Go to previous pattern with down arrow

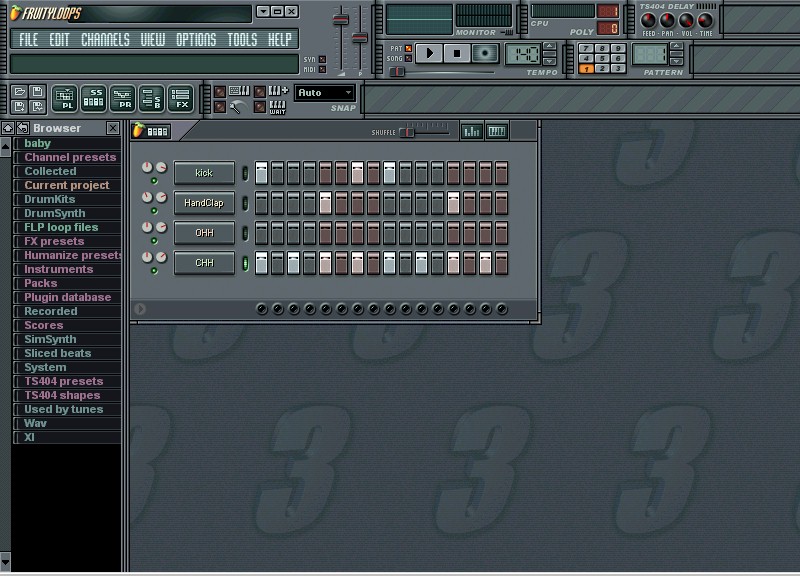676,61
